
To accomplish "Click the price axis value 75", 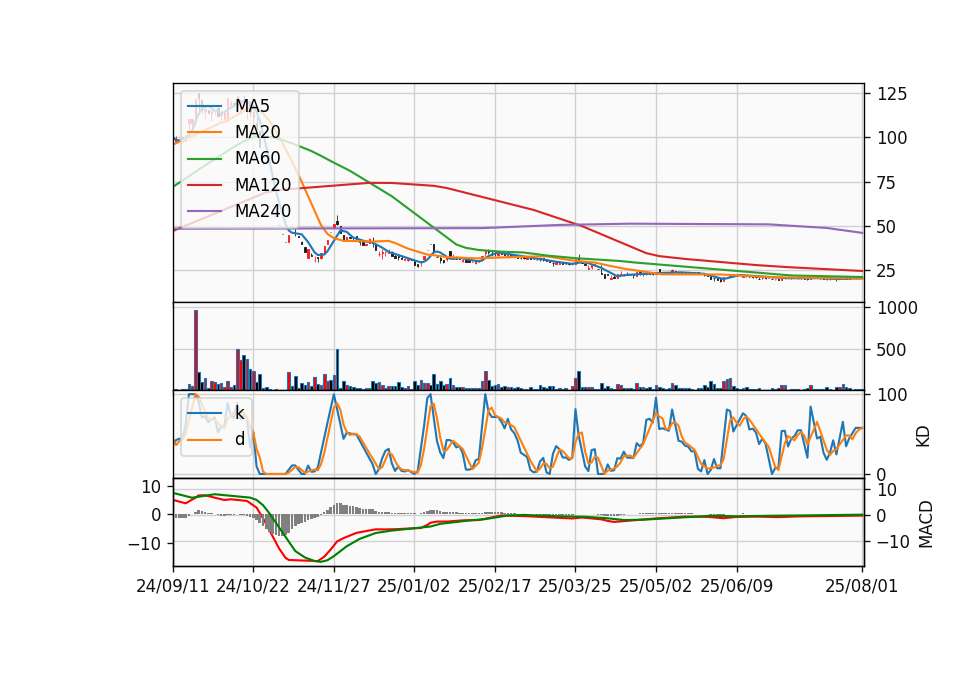I will tap(887, 182).
